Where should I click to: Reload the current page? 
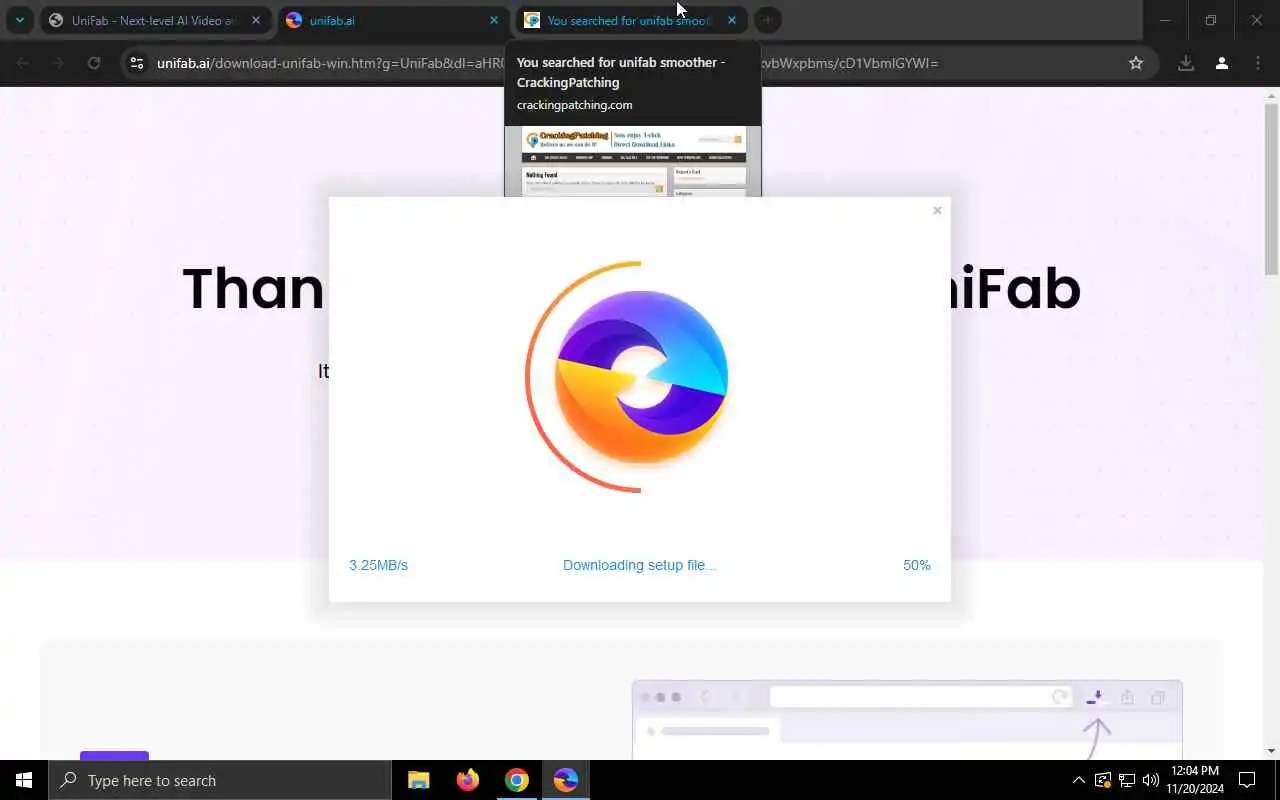pyautogui.click(x=94, y=63)
